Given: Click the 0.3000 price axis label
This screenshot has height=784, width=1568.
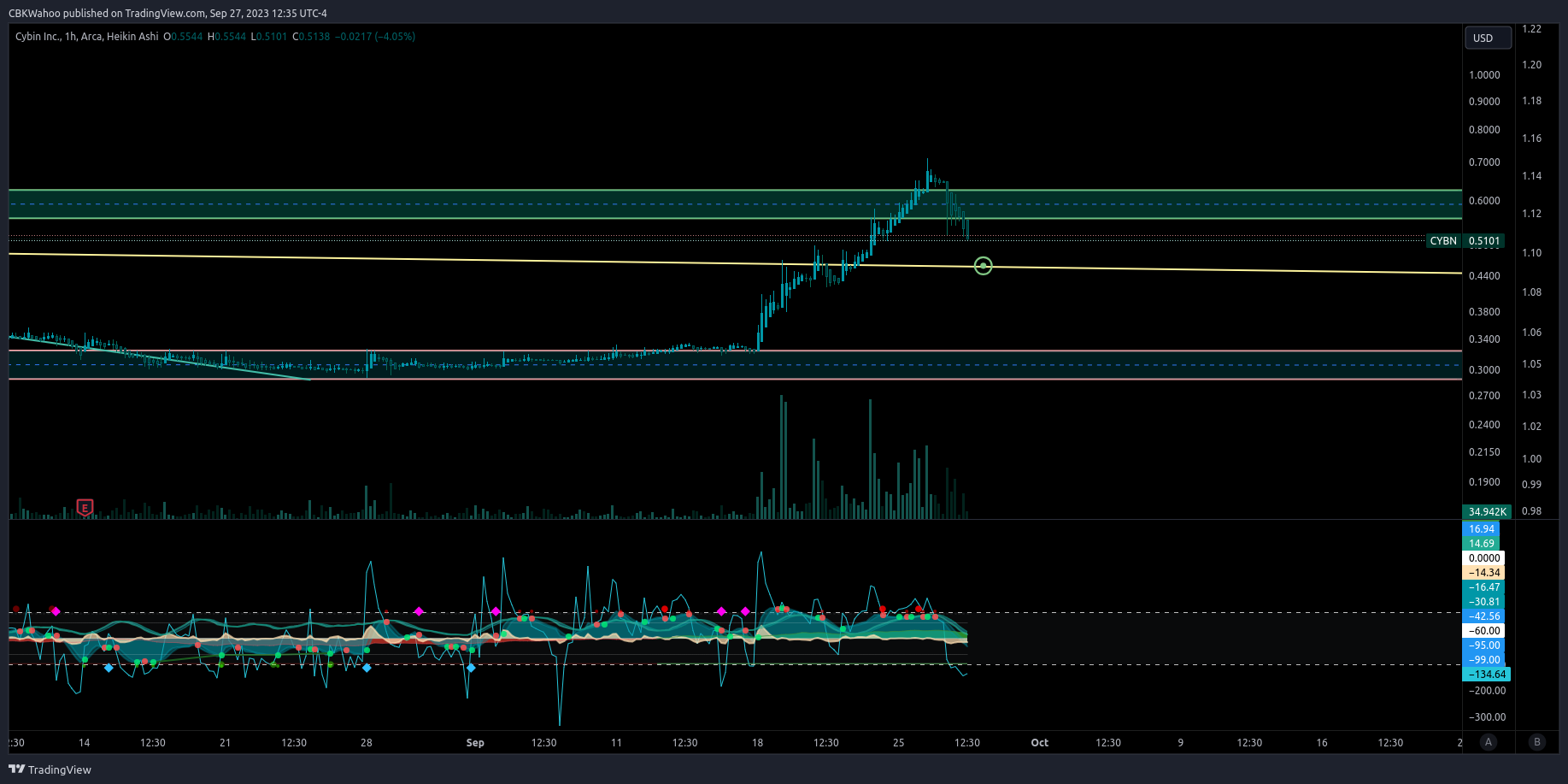Looking at the screenshot, I should [1484, 370].
